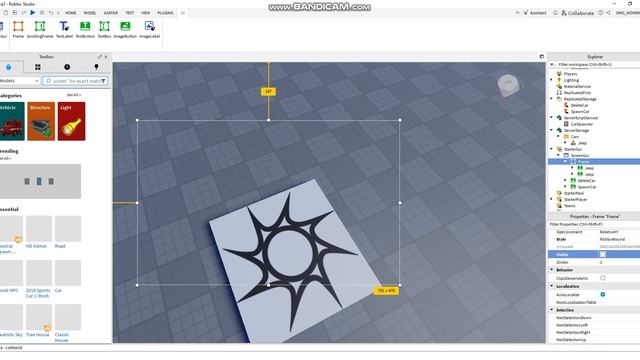The height and width of the screenshot is (360, 640).
Task: Select the HD Admin toolbox asset
Action: [39, 232]
